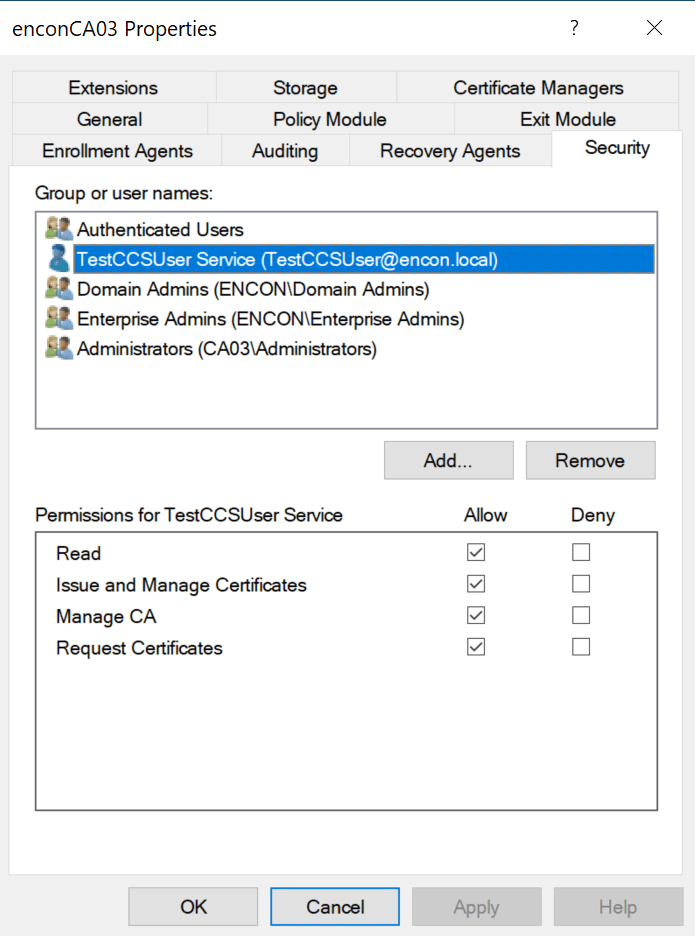
Task: Open the Certificate Managers tab
Action: (x=538, y=88)
